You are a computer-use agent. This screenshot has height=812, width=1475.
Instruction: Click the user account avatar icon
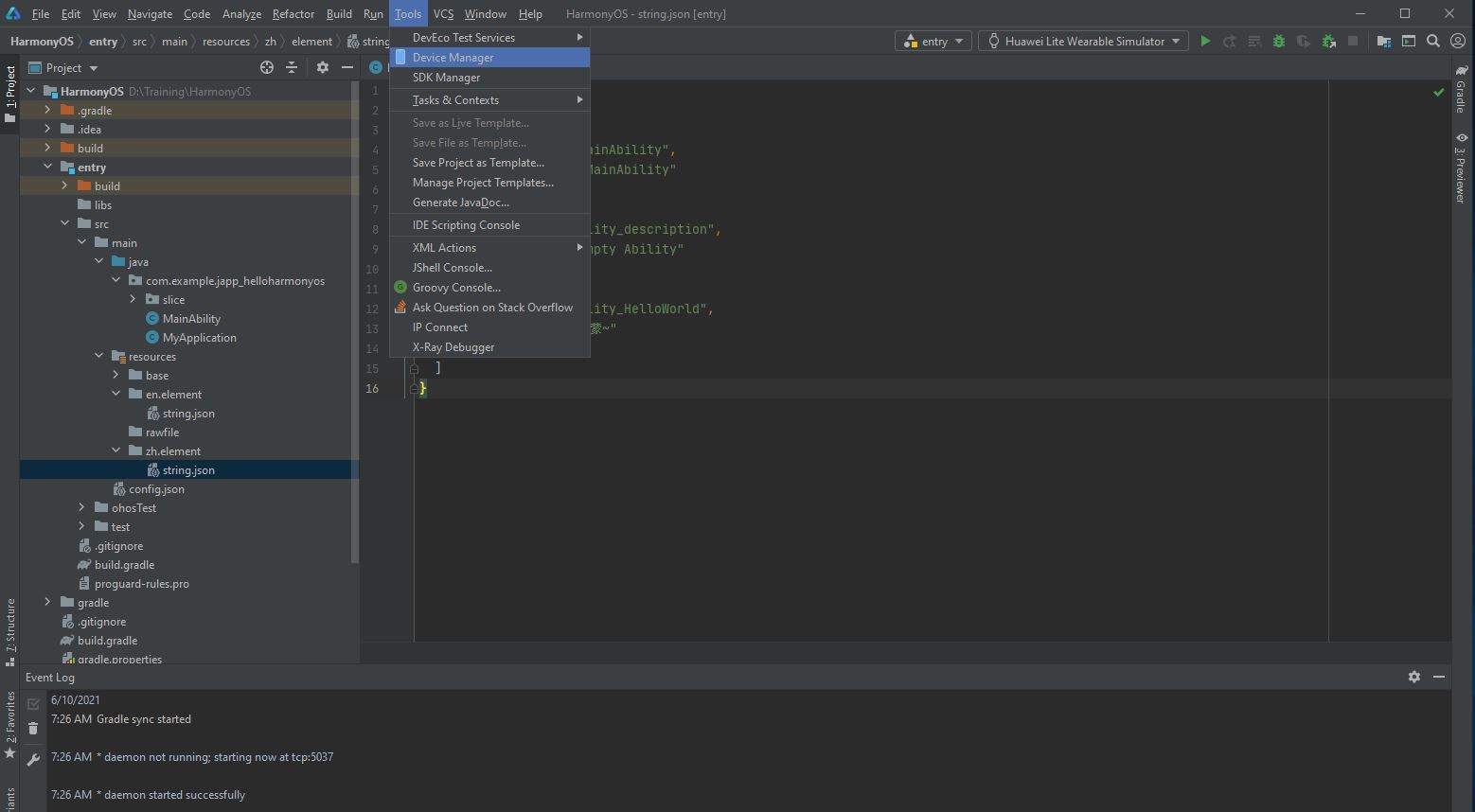click(x=1458, y=42)
